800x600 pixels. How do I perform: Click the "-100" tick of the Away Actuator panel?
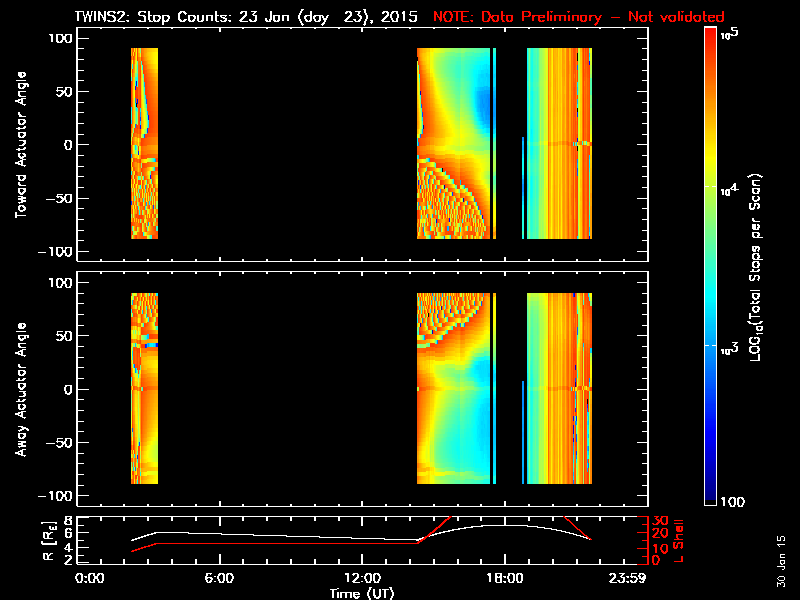point(55,496)
